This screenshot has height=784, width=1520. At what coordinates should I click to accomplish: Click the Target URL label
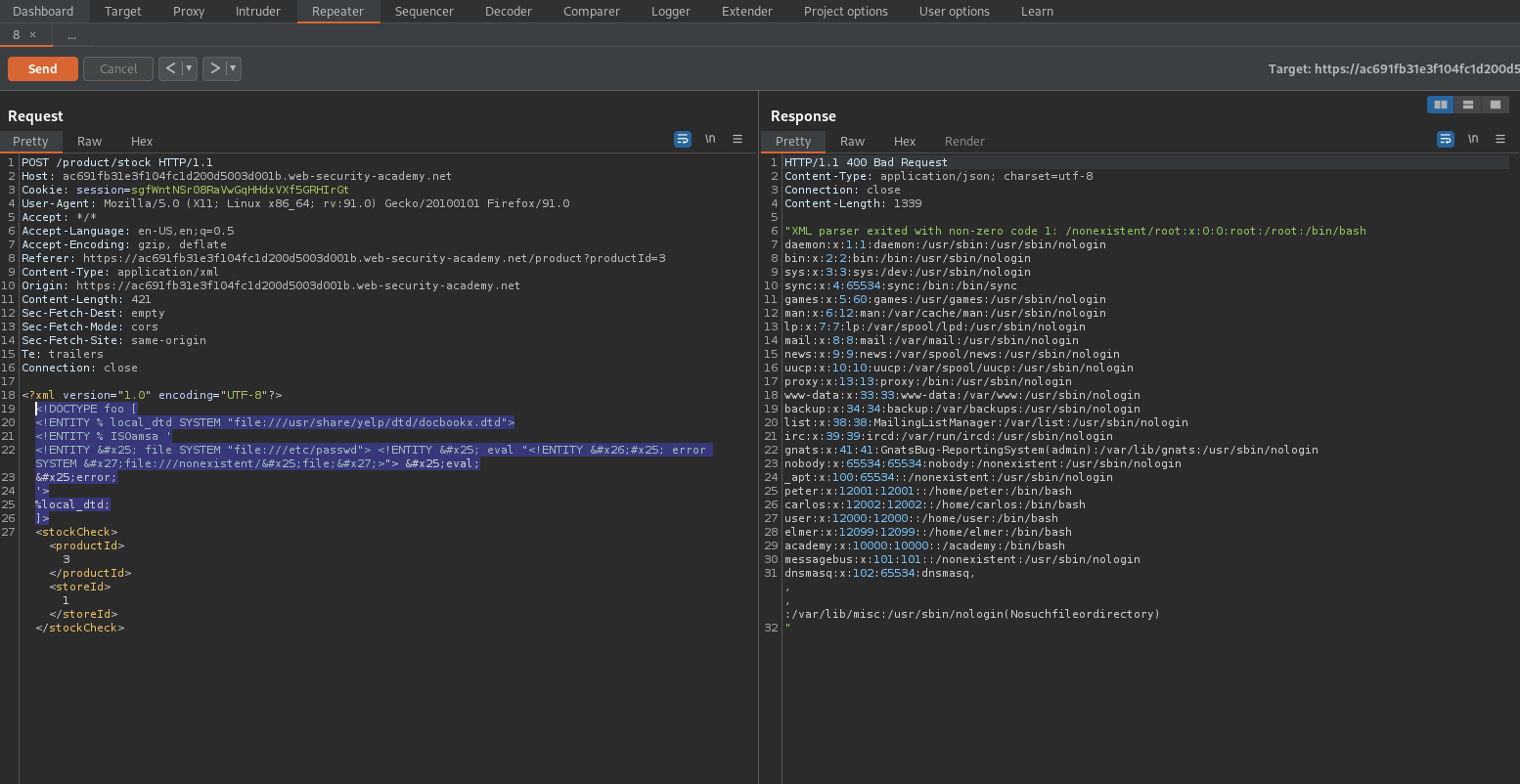(1394, 68)
